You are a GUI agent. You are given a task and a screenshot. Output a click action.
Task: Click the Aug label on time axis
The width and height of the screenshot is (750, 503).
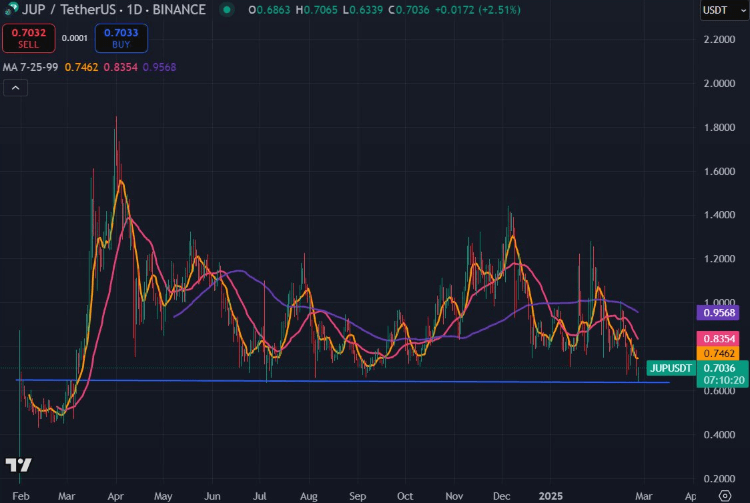(x=309, y=496)
